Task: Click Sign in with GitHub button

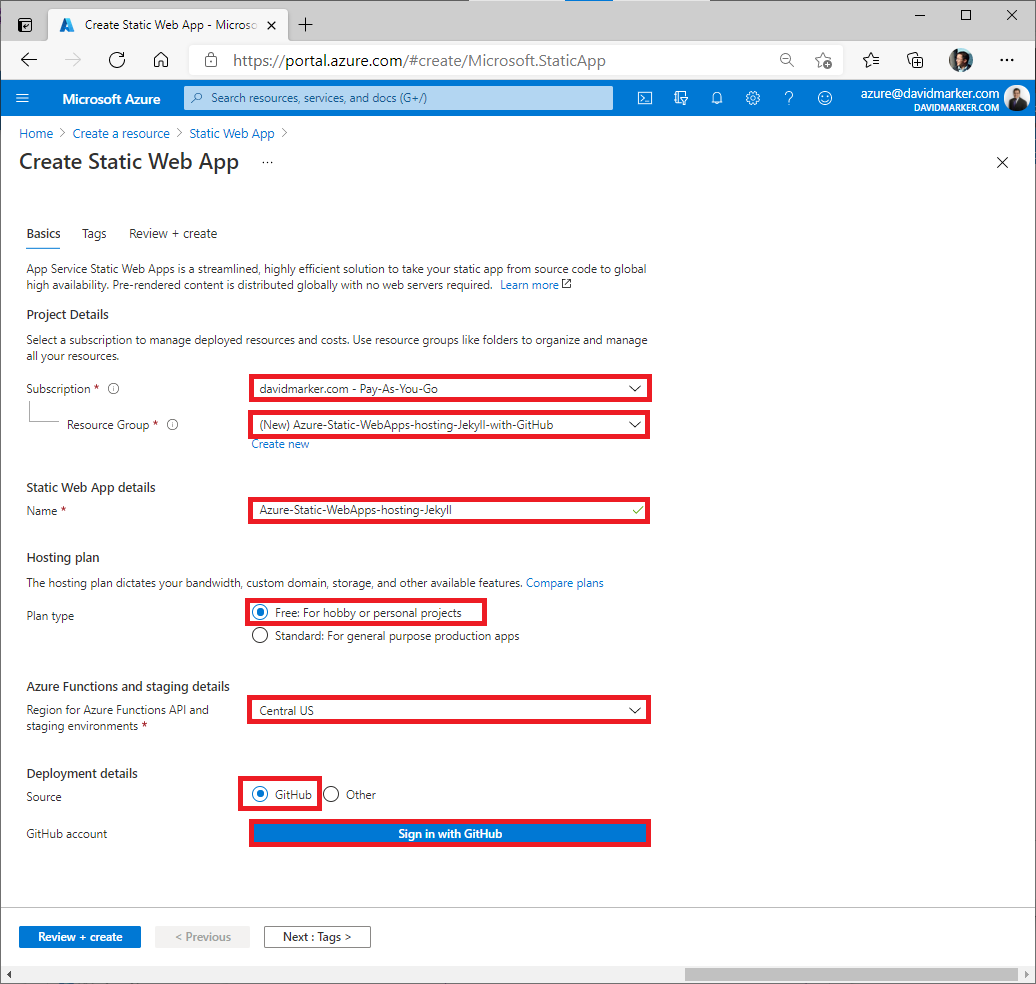Action: point(450,834)
